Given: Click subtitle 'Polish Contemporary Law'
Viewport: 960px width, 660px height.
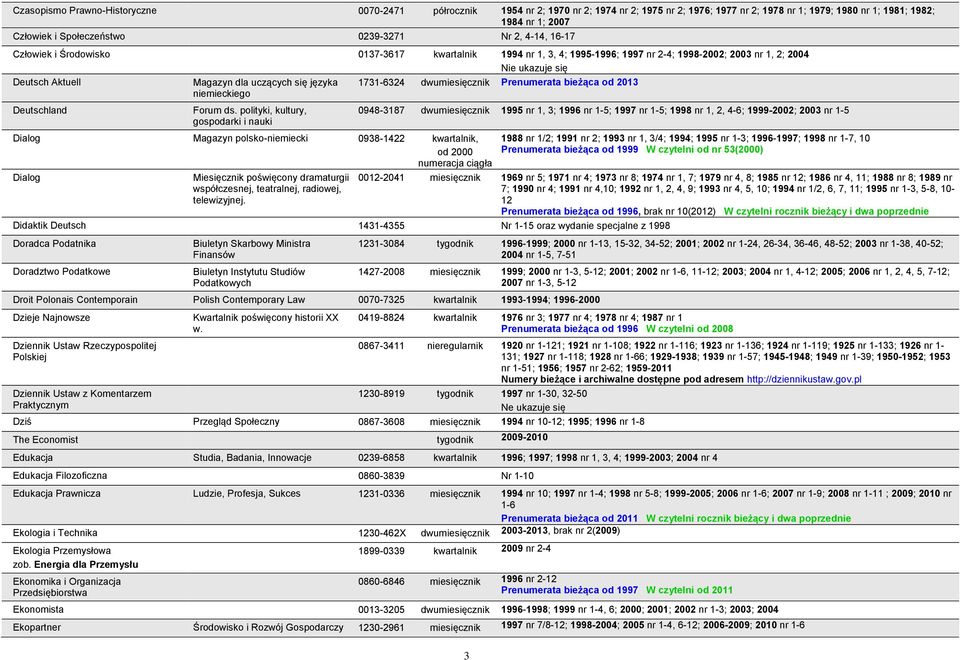Looking at the screenshot, I should (249, 300).
